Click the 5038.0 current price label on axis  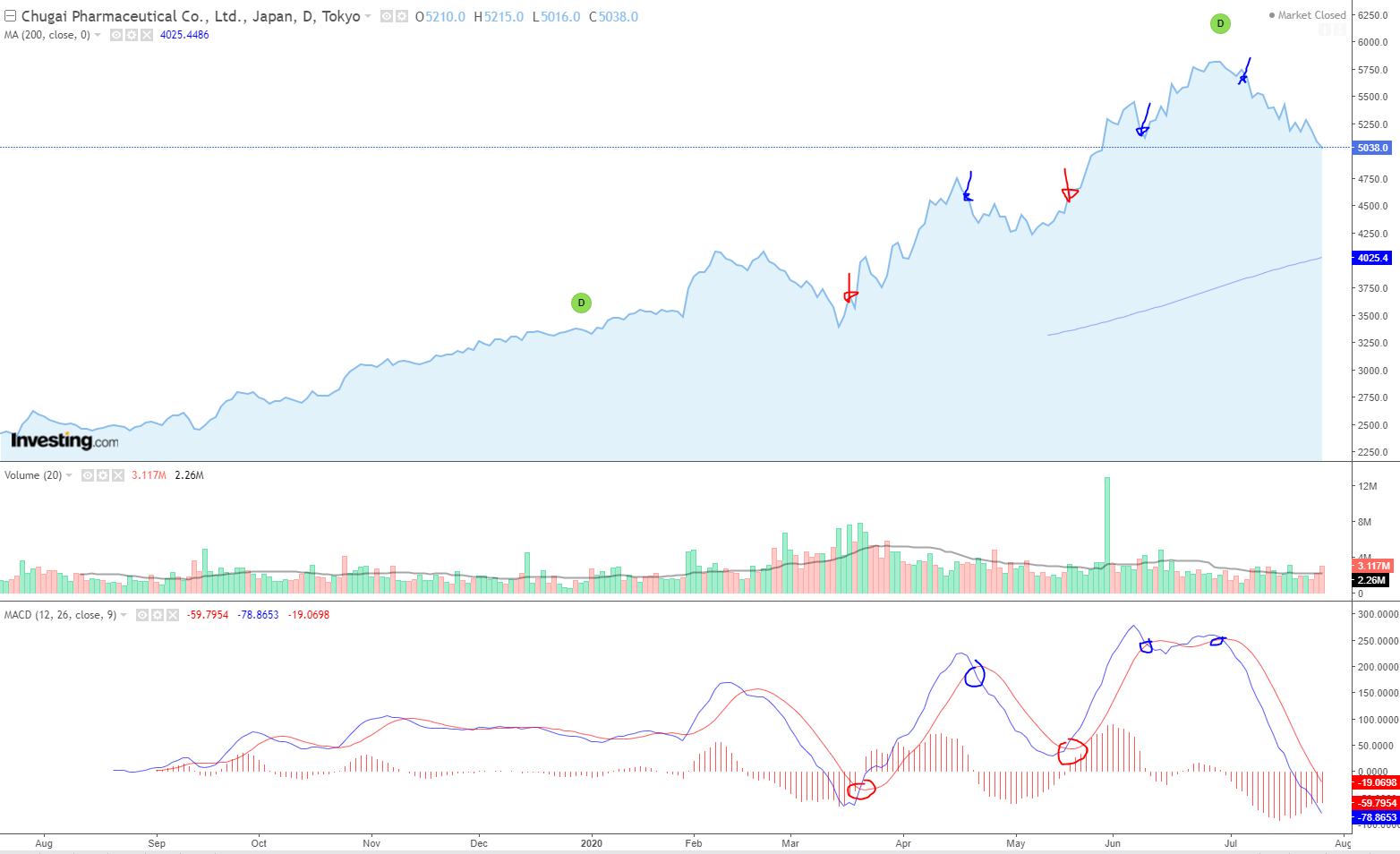point(1372,148)
